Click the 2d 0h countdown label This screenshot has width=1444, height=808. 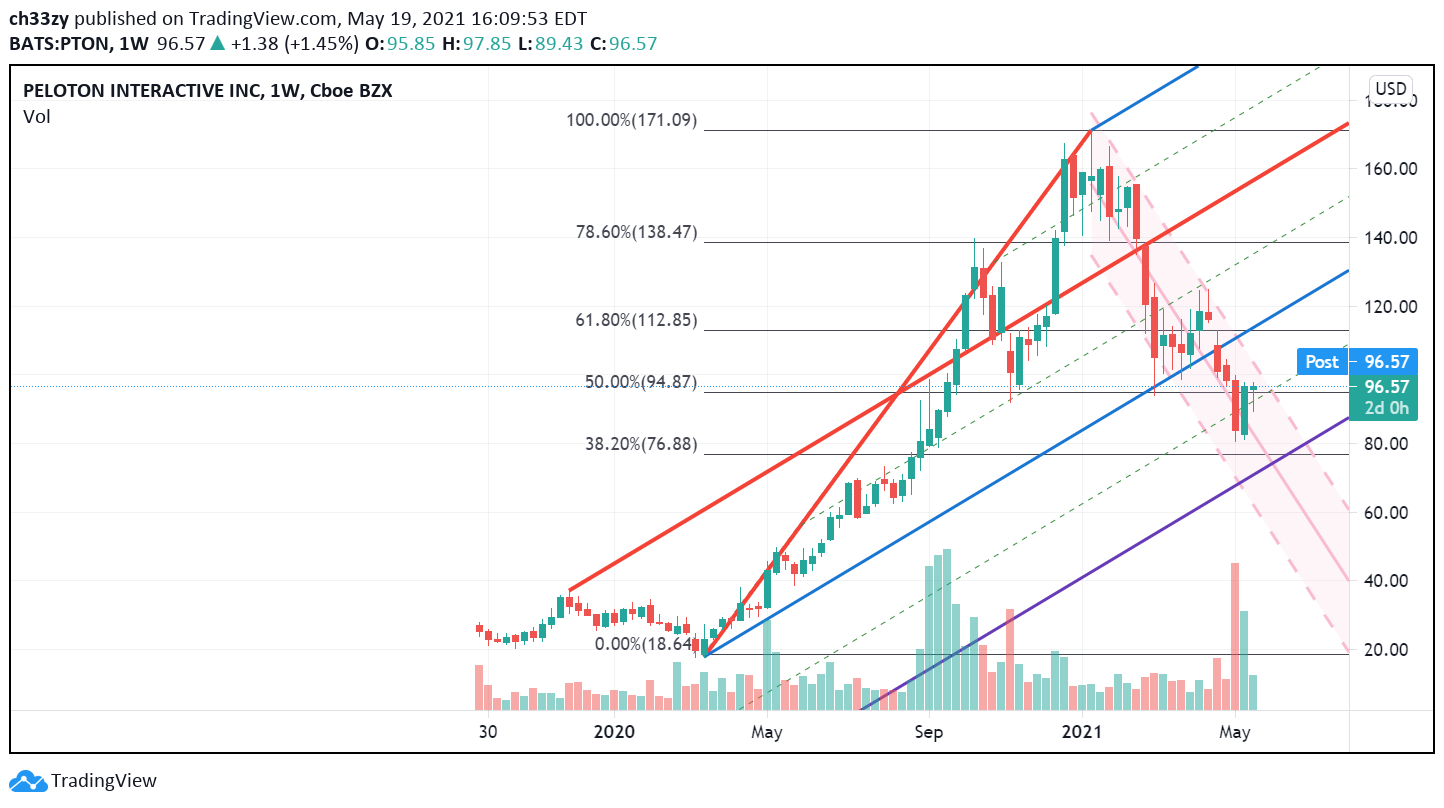click(x=1386, y=408)
